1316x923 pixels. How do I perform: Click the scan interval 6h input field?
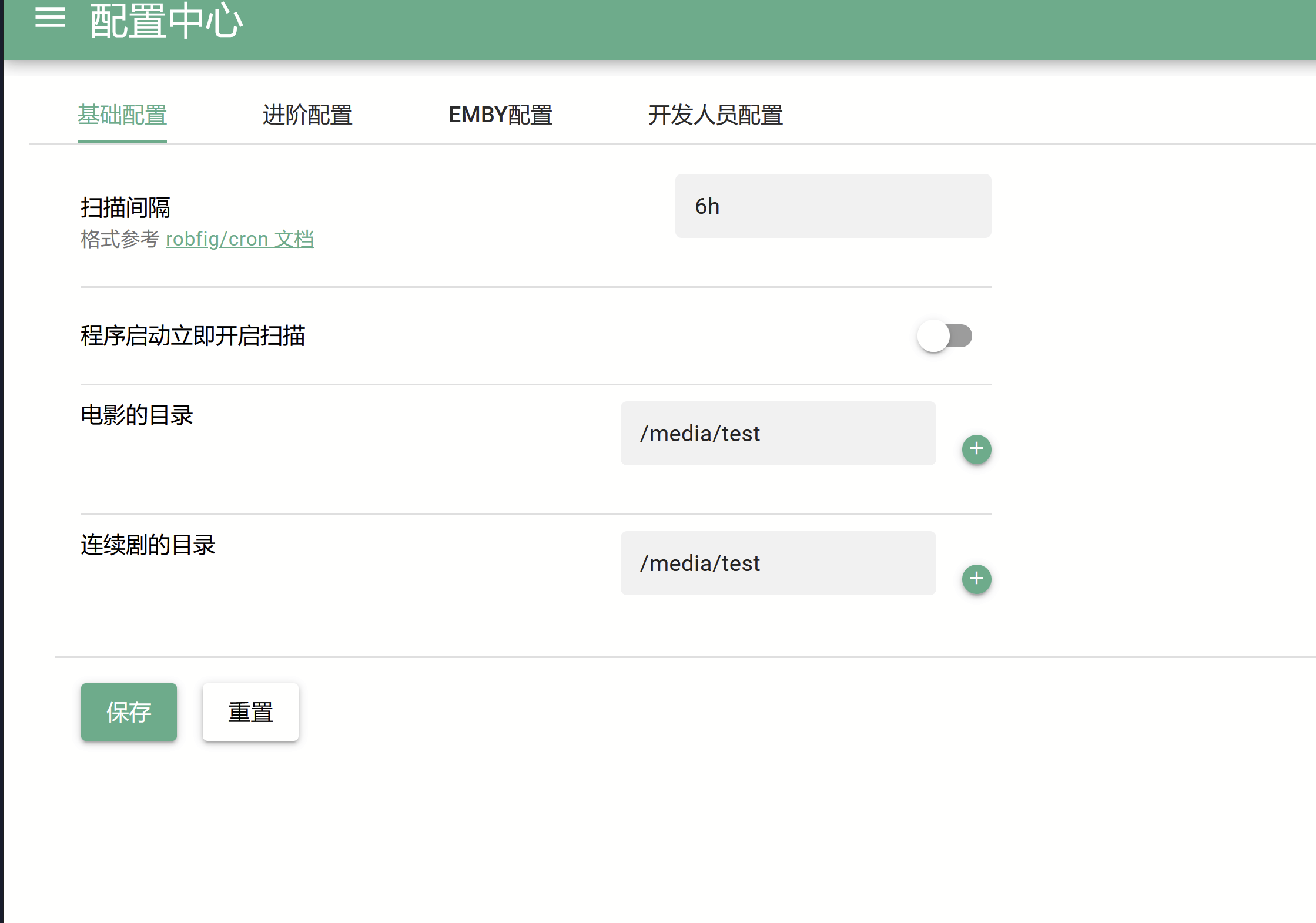pos(833,206)
